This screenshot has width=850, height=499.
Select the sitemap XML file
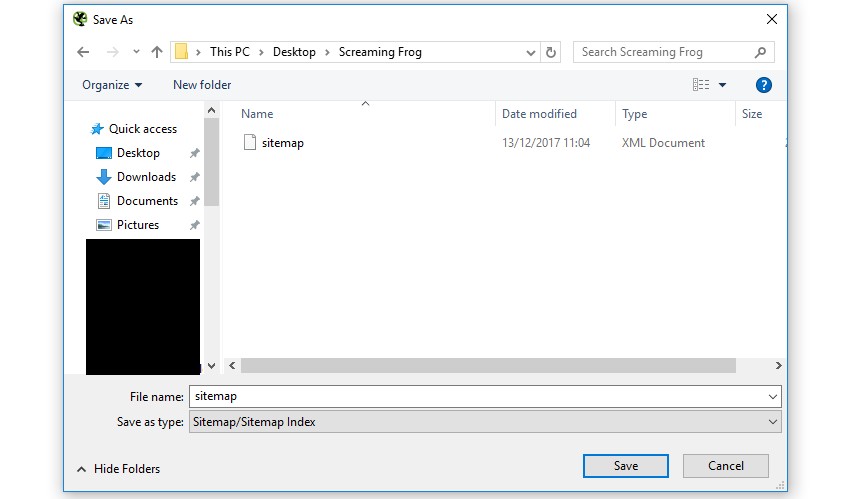pos(282,143)
